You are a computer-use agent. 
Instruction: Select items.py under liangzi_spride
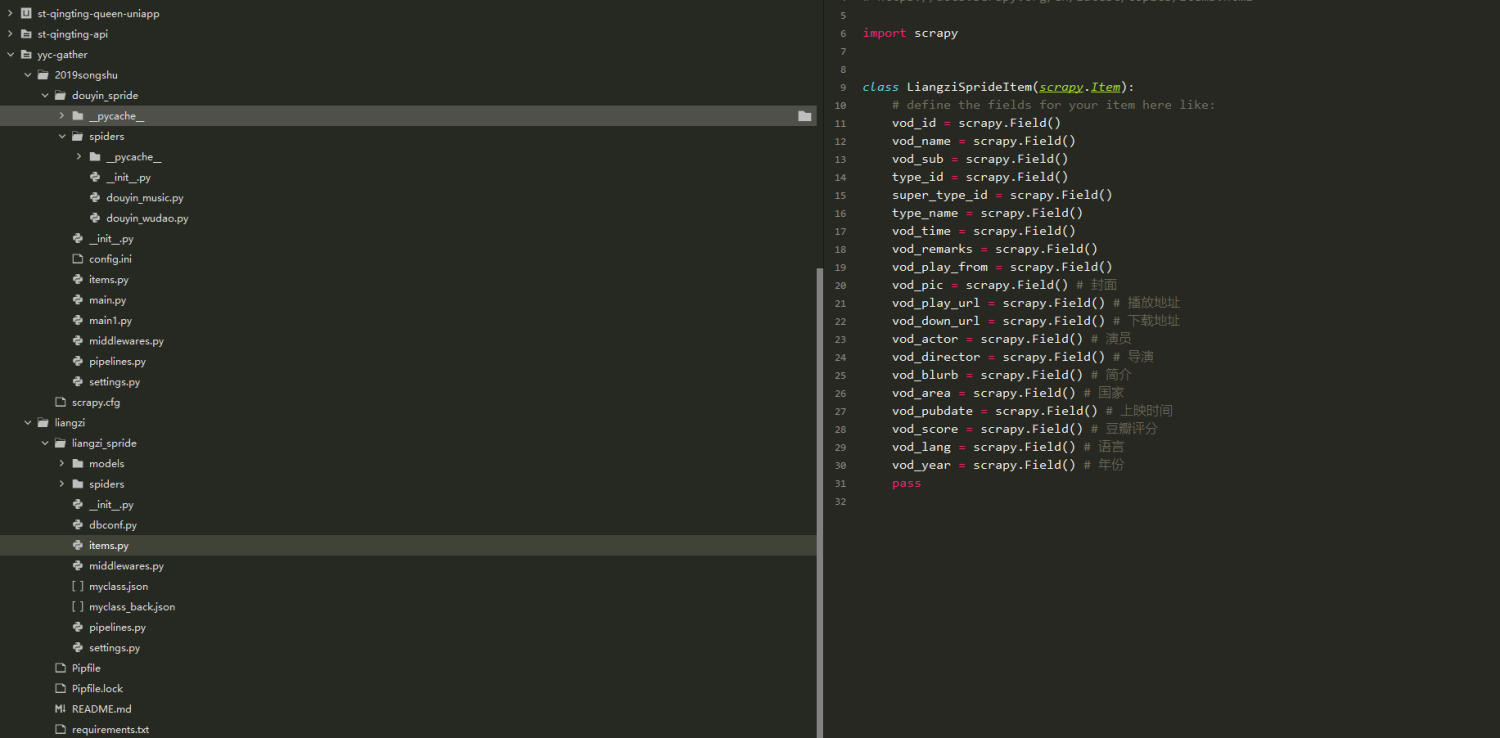pos(109,546)
